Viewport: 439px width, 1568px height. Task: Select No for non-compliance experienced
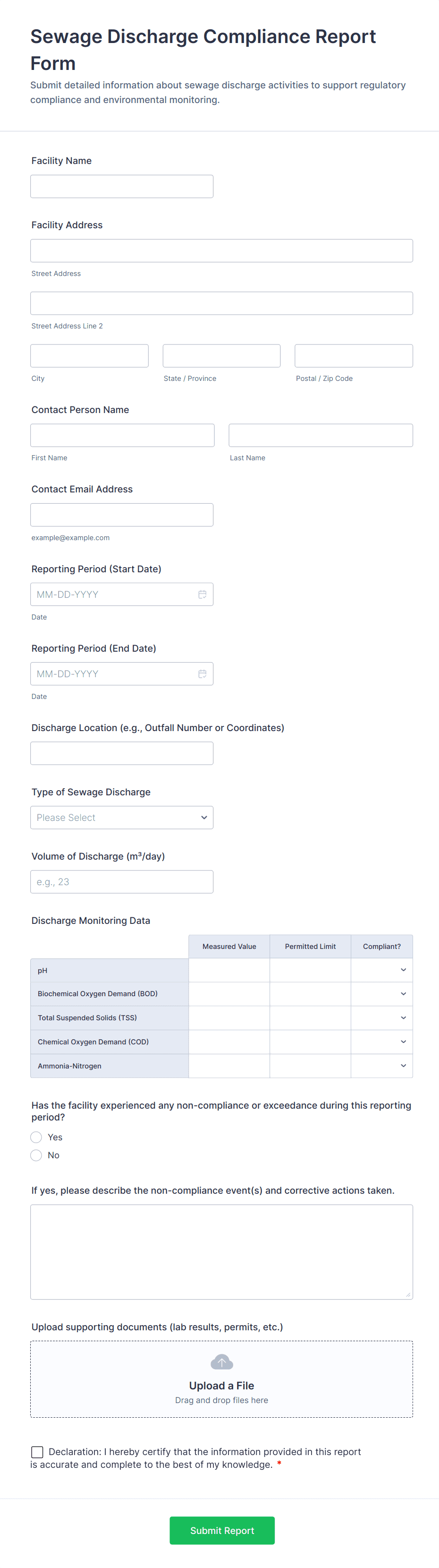[x=36, y=1155]
